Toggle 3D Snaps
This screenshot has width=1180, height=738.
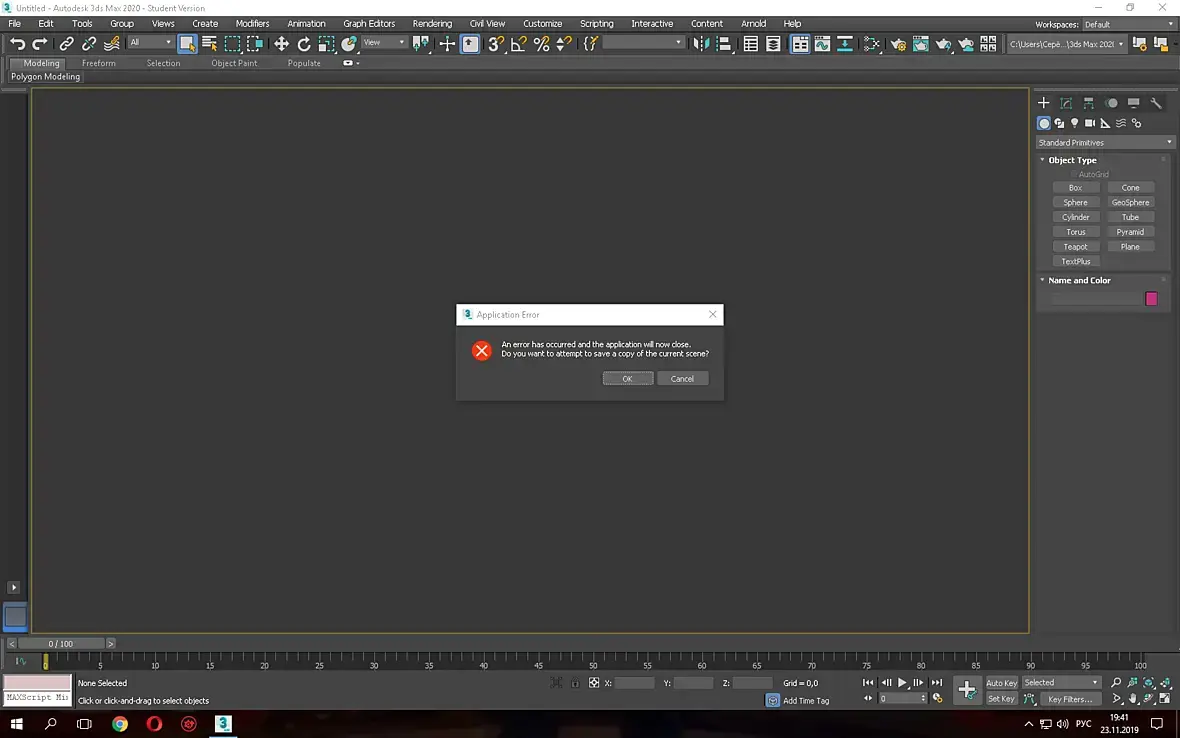pyautogui.click(x=496, y=44)
